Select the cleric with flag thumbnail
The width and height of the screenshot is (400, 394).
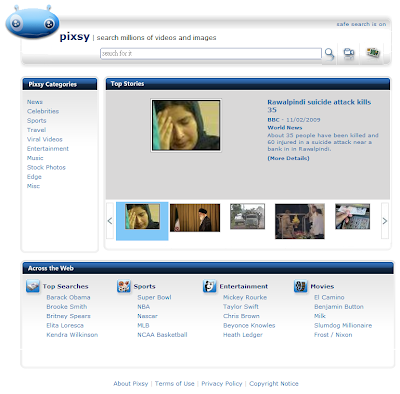[x=195, y=218]
